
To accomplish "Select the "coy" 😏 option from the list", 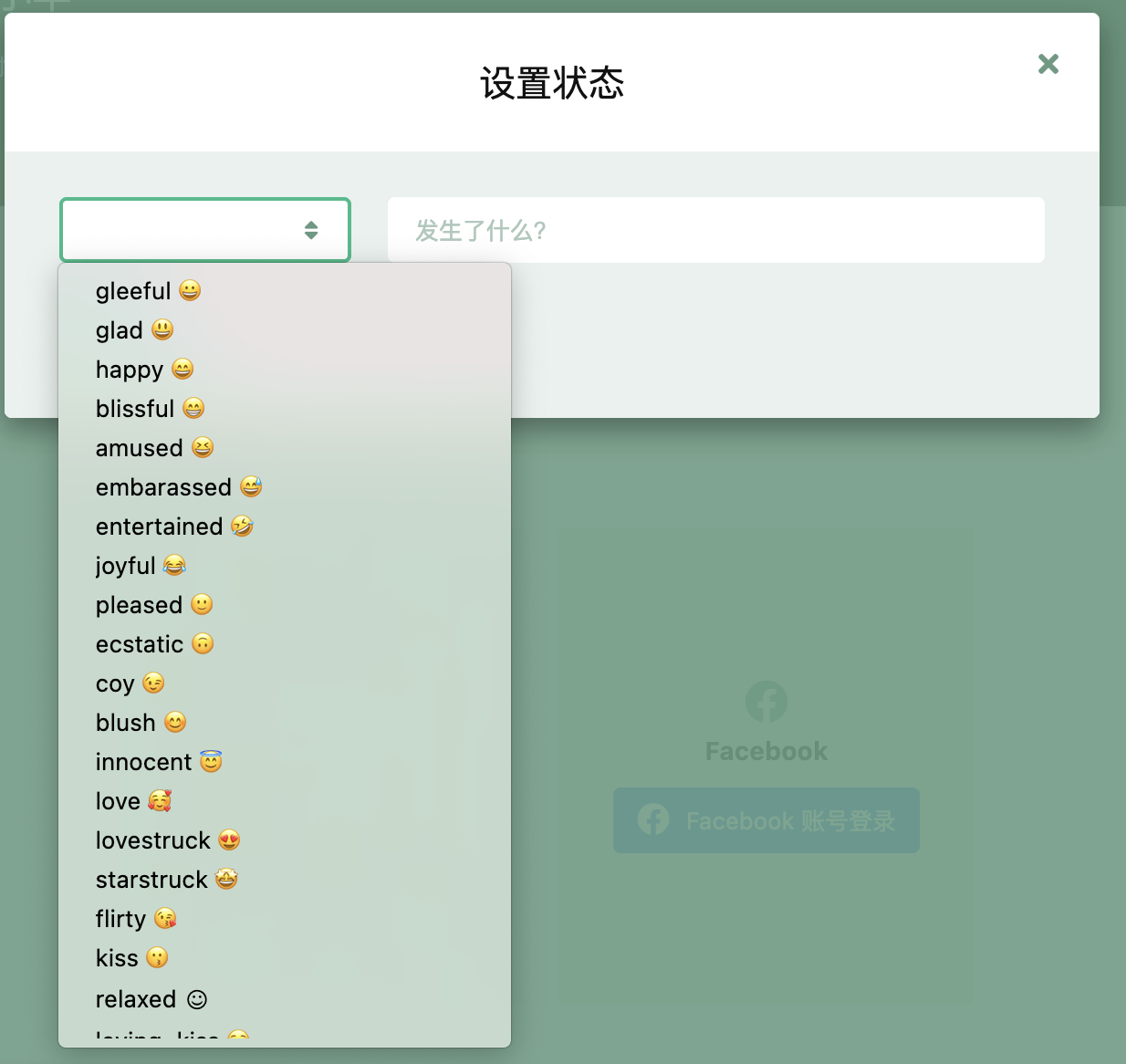I will [130, 683].
